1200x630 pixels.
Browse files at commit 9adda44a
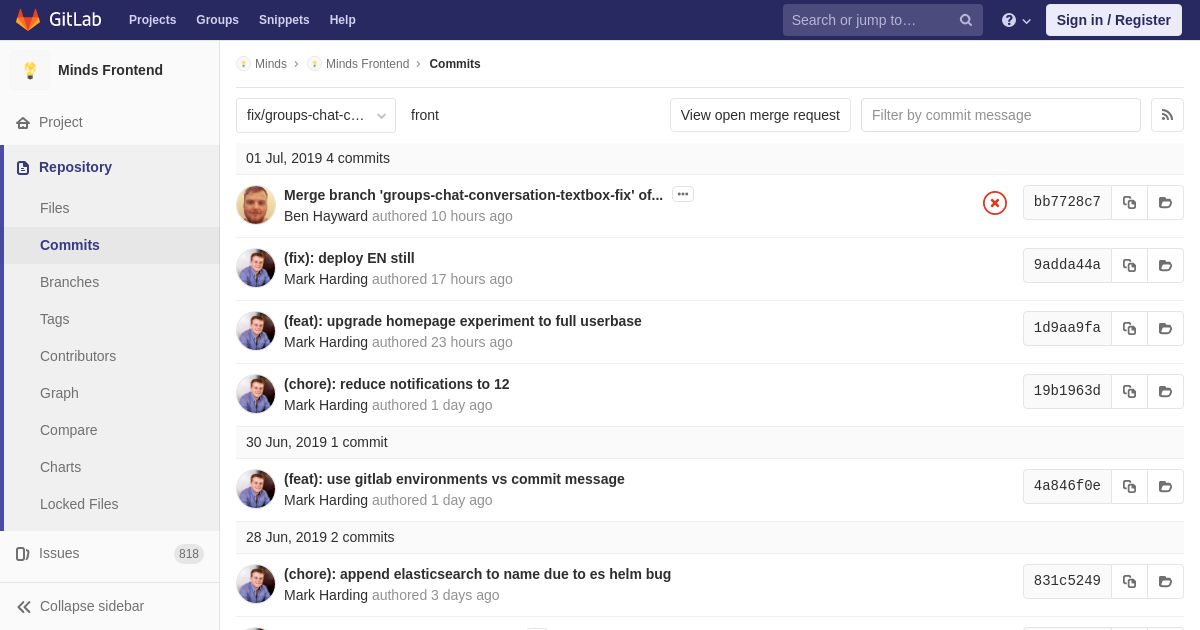coord(1165,265)
